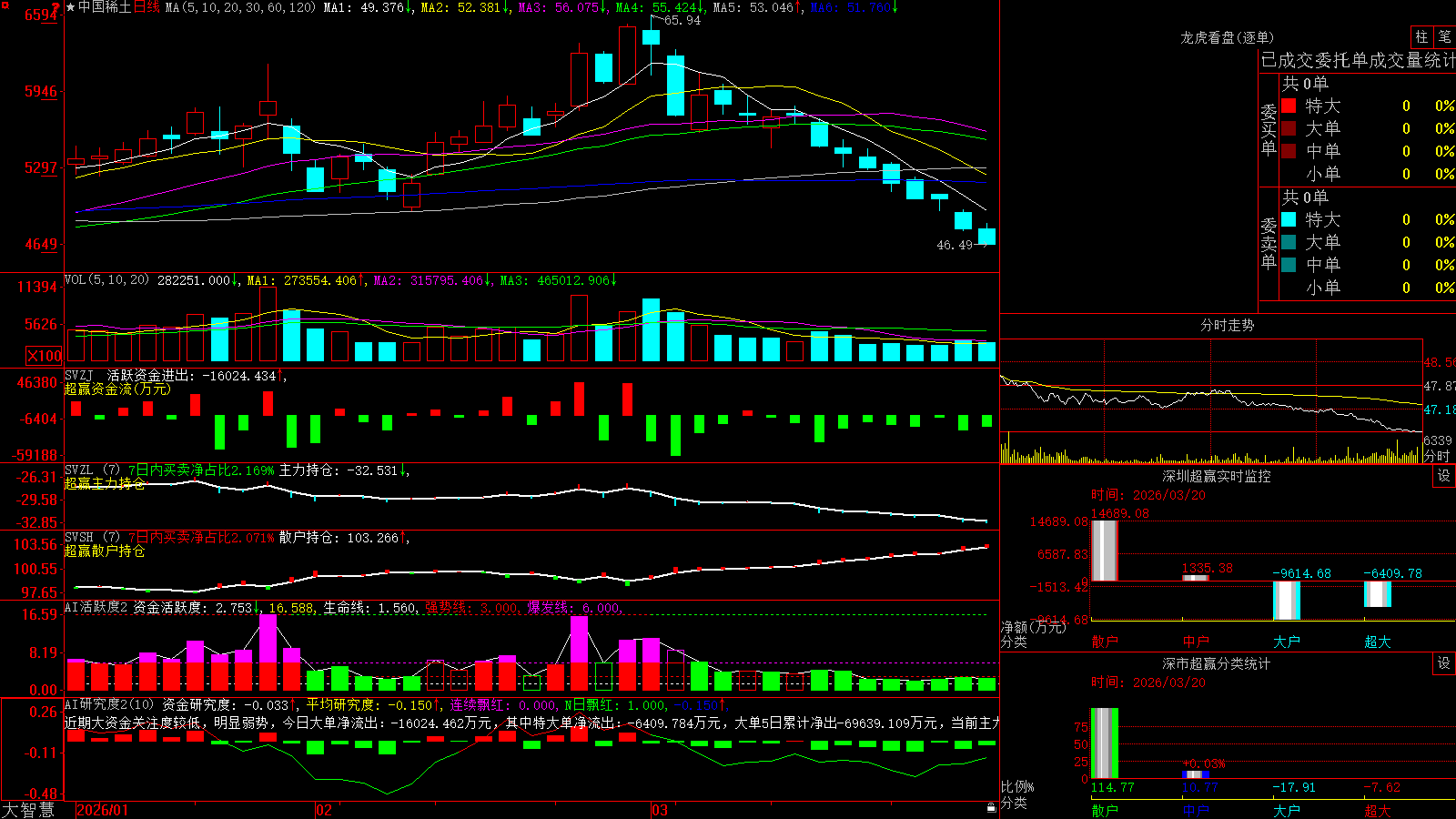Click the 65.94 high price label
The width and height of the screenshot is (1456, 819).
(682, 21)
